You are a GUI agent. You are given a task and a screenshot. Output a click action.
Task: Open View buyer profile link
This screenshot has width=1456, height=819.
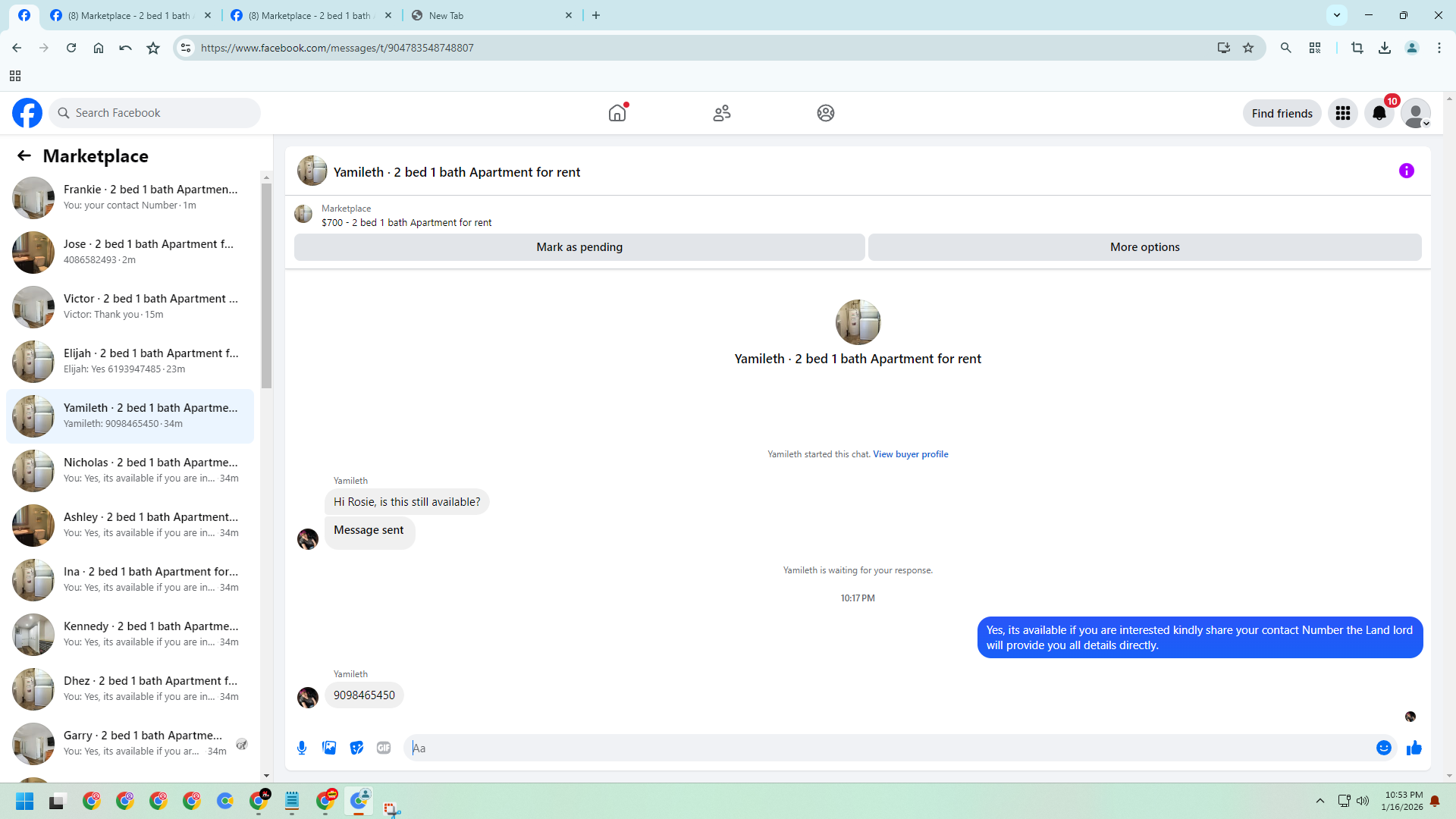910,454
